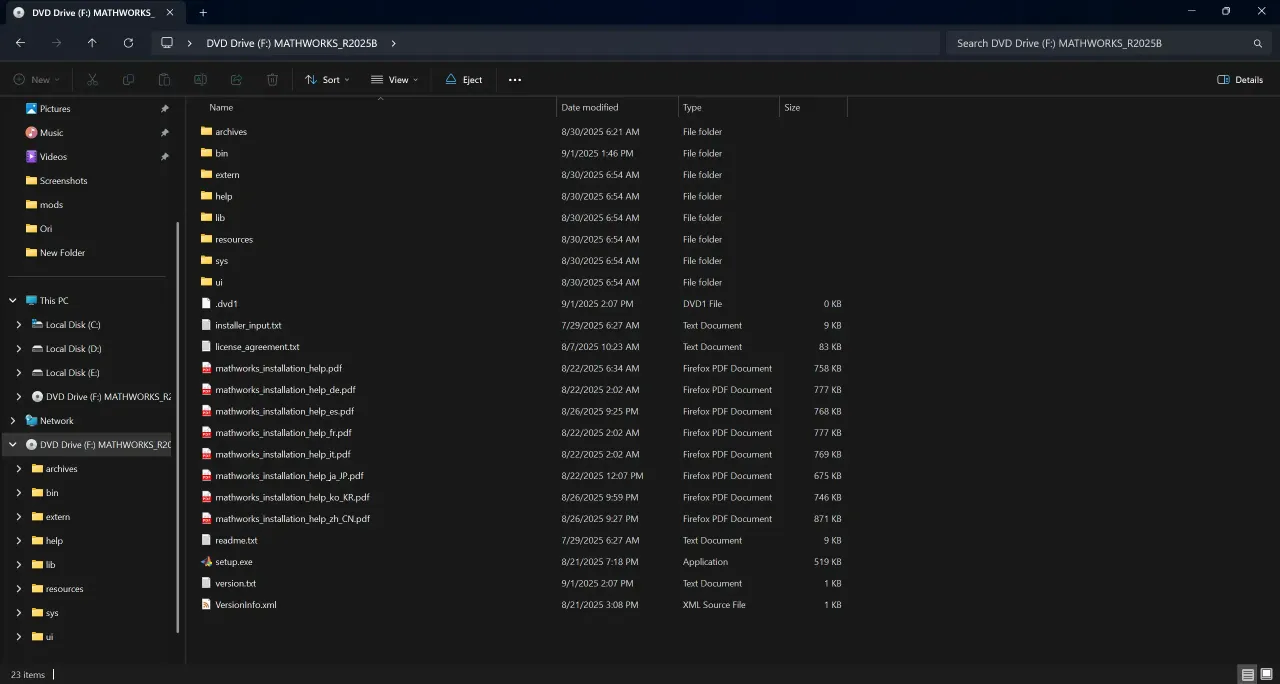Viewport: 1280px width, 684px height.
Task: Open the See more ellipsis menu
Action: [515, 80]
